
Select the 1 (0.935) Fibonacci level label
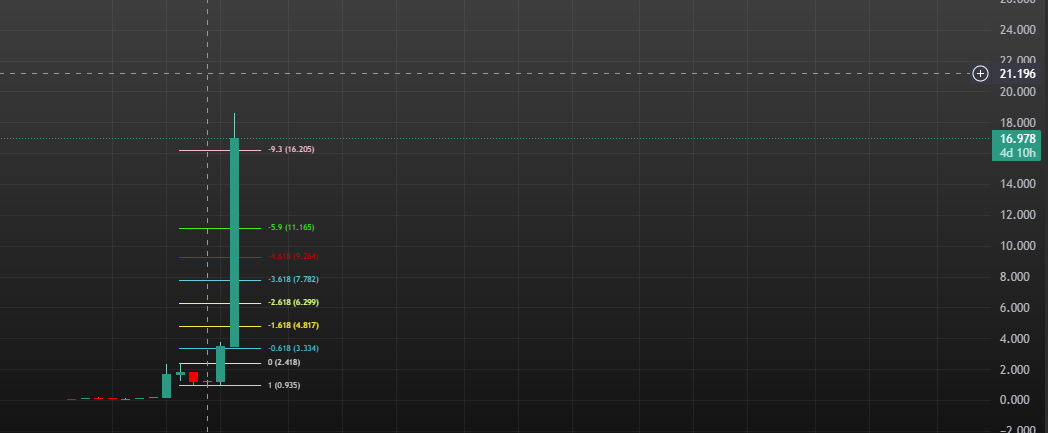tap(283, 386)
